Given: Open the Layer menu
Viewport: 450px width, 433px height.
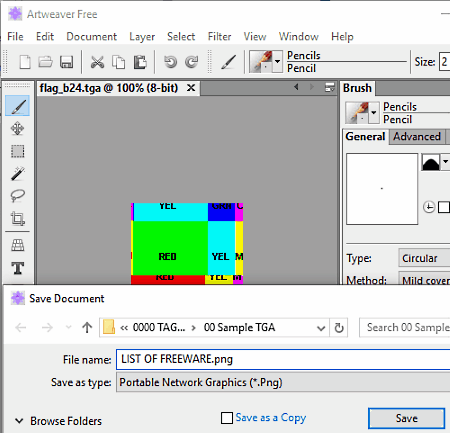Looking at the screenshot, I should tap(142, 36).
